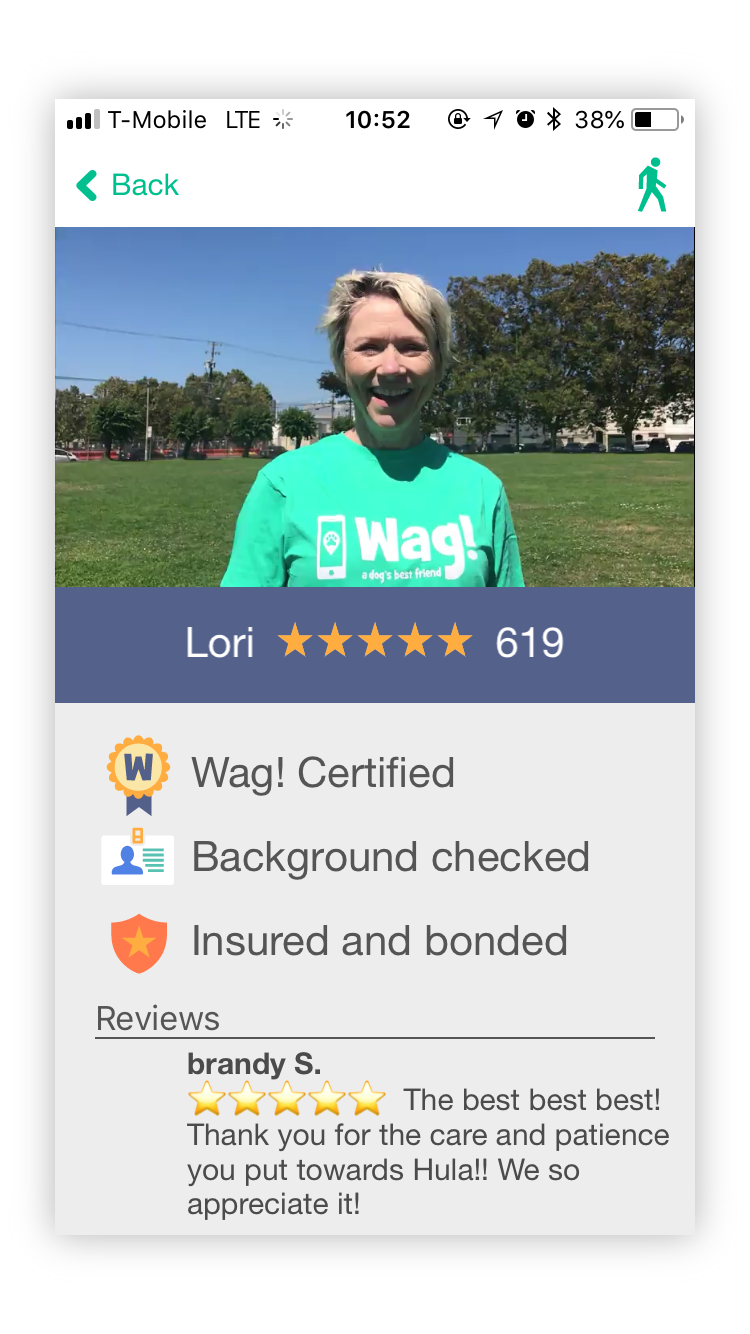Select the Wag! Certified text
The width and height of the screenshot is (750, 1334).
click(x=323, y=773)
